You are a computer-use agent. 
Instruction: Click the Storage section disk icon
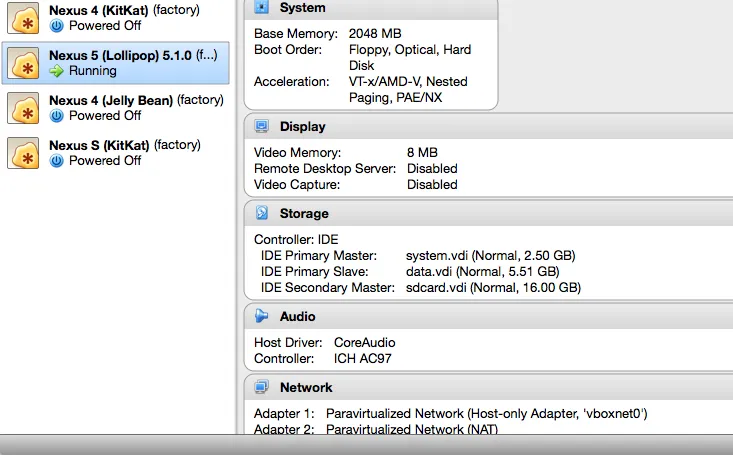pyautogui.click(x=262, y=213)
